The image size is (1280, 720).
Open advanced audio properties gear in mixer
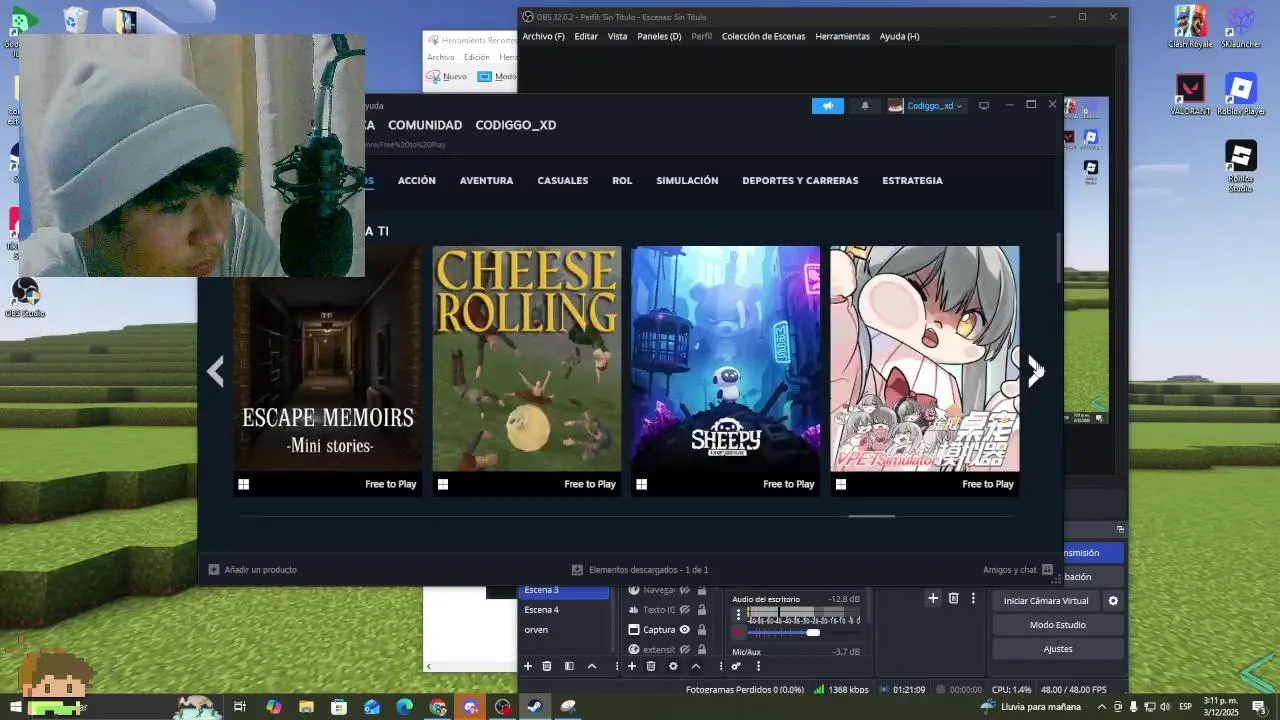pyautogui.click(x=736, y=666)
